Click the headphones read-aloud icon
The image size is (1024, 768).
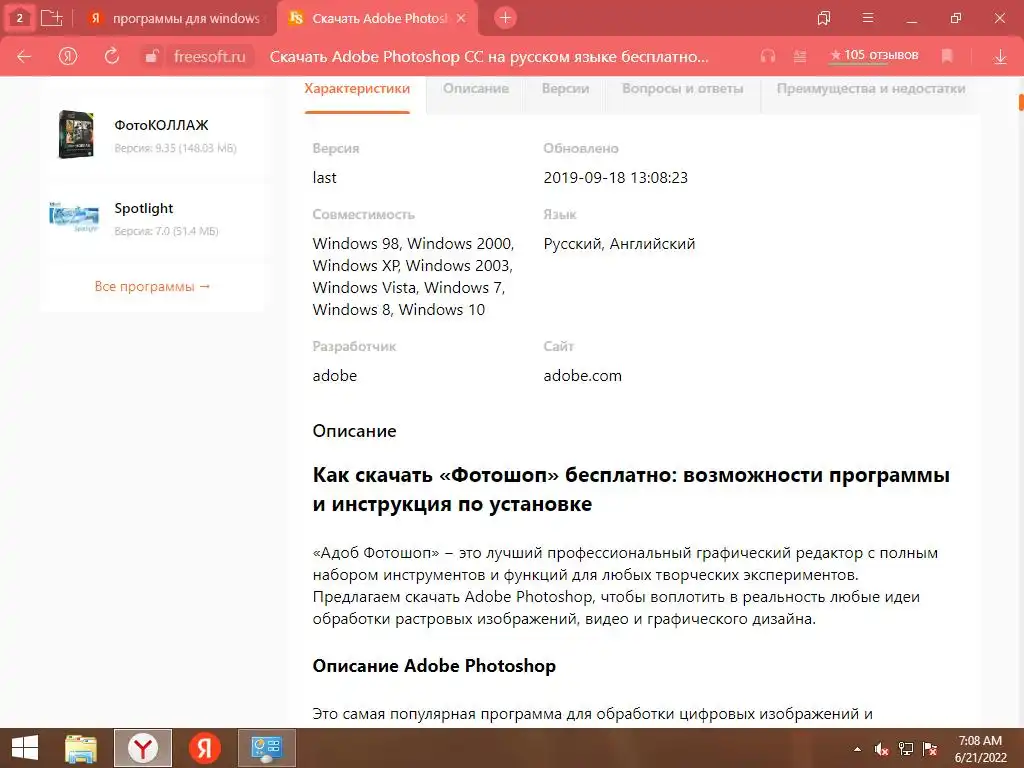[x=768, y=56]
